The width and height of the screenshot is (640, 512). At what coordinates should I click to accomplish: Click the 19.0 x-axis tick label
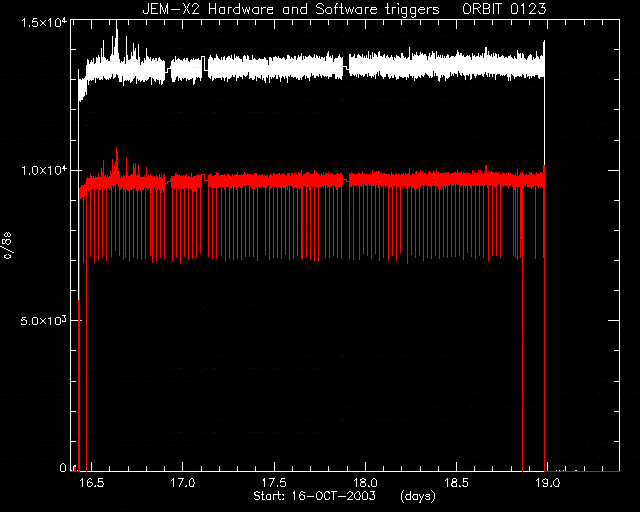pos(547,483)
